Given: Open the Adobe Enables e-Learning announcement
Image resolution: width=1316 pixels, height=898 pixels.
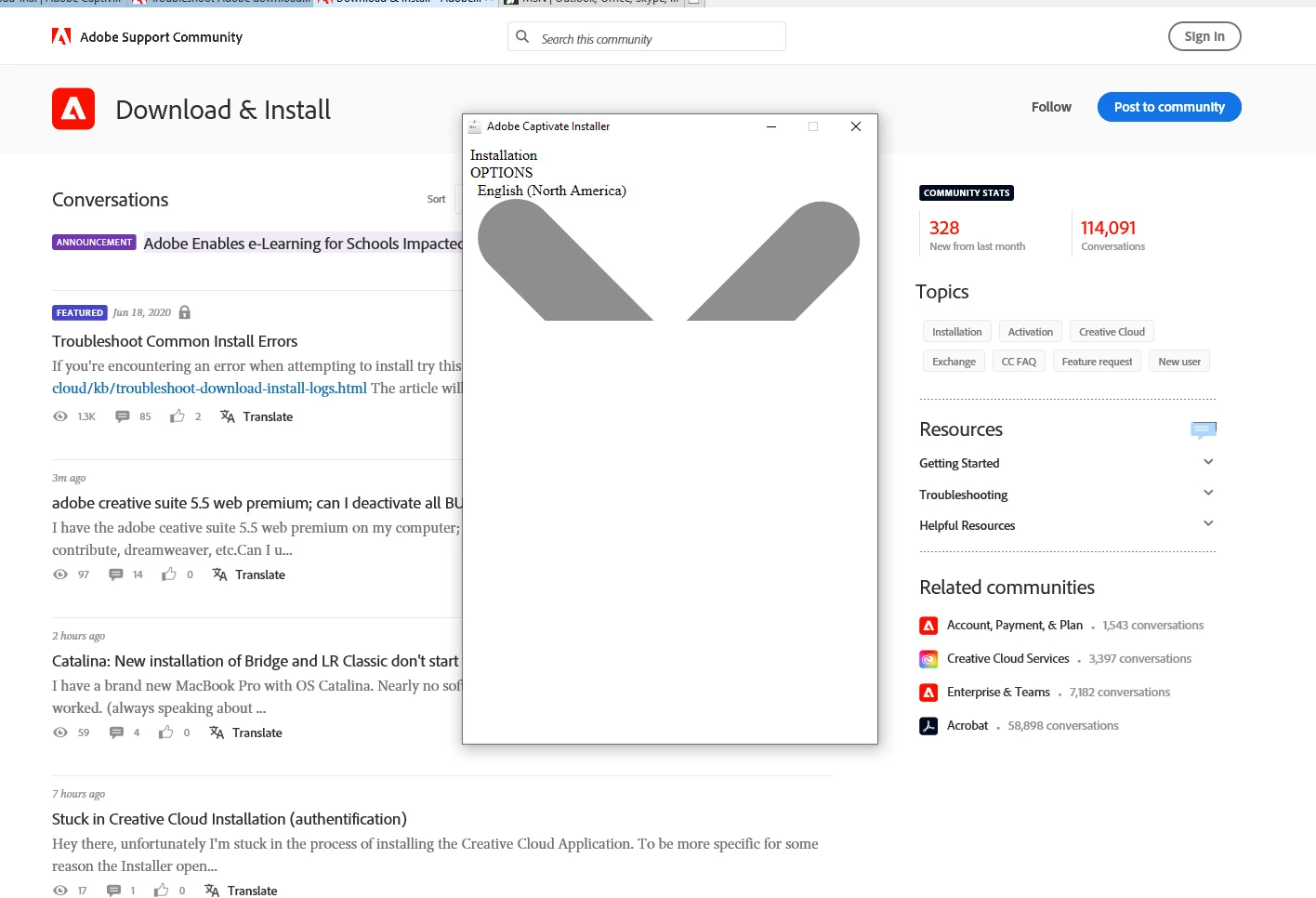Looking at the screenshot, I should (x=303, y=244).
